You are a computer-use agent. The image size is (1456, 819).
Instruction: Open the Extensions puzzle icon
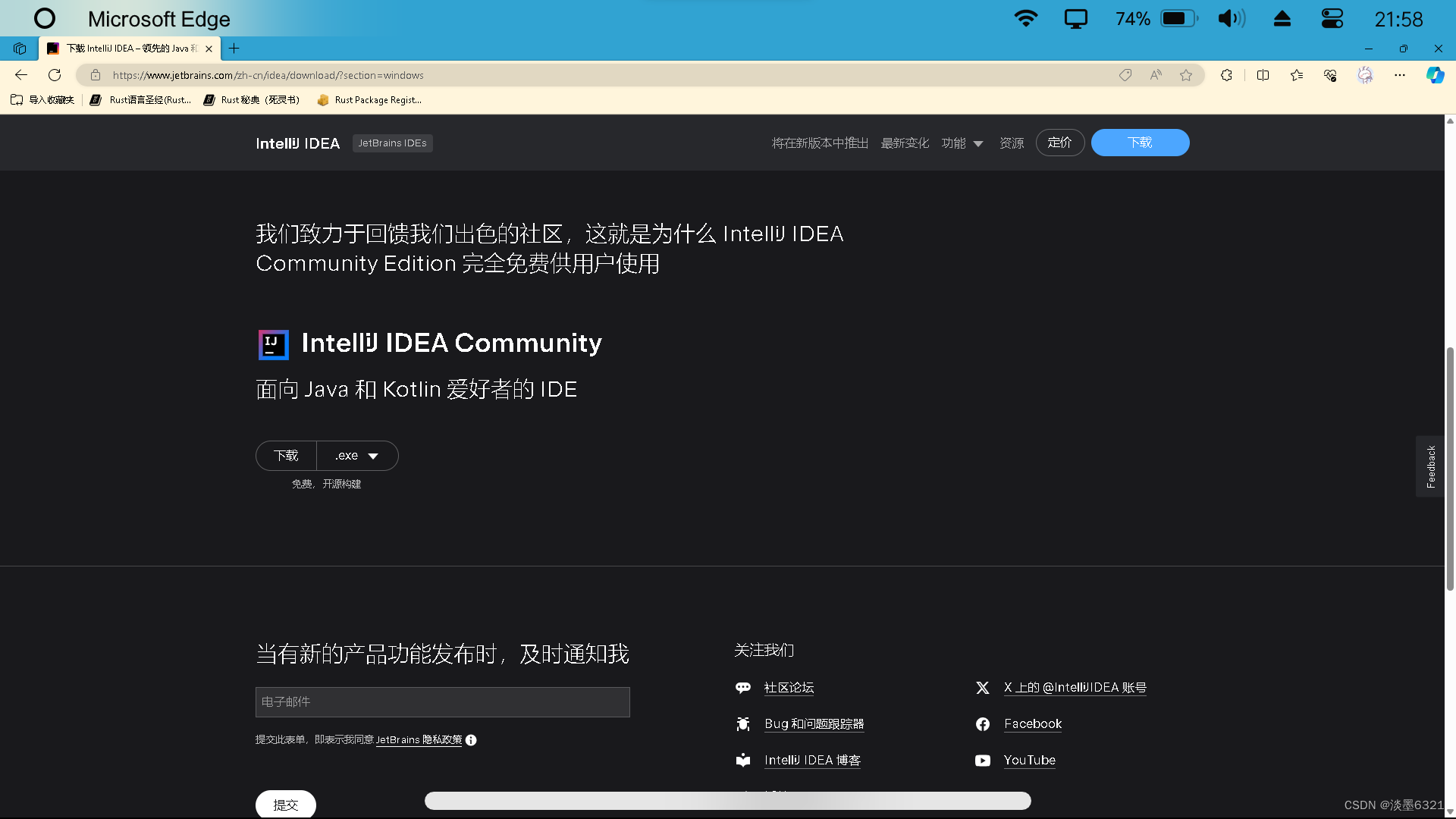[x=1226, y=75]
